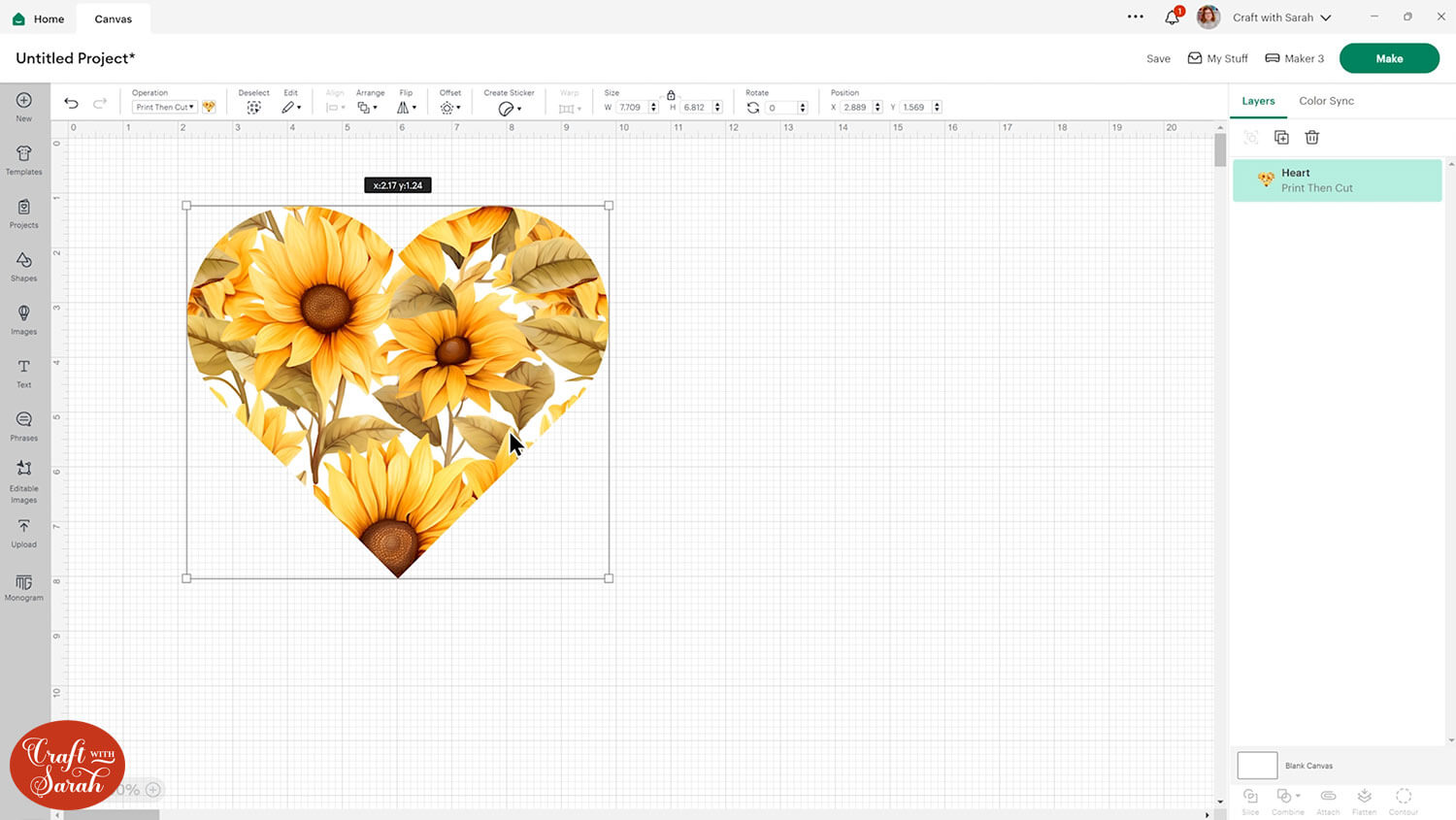Switch to the Color Sync tab
This screenshot has width=1456, height=820.
point(1326,101)
